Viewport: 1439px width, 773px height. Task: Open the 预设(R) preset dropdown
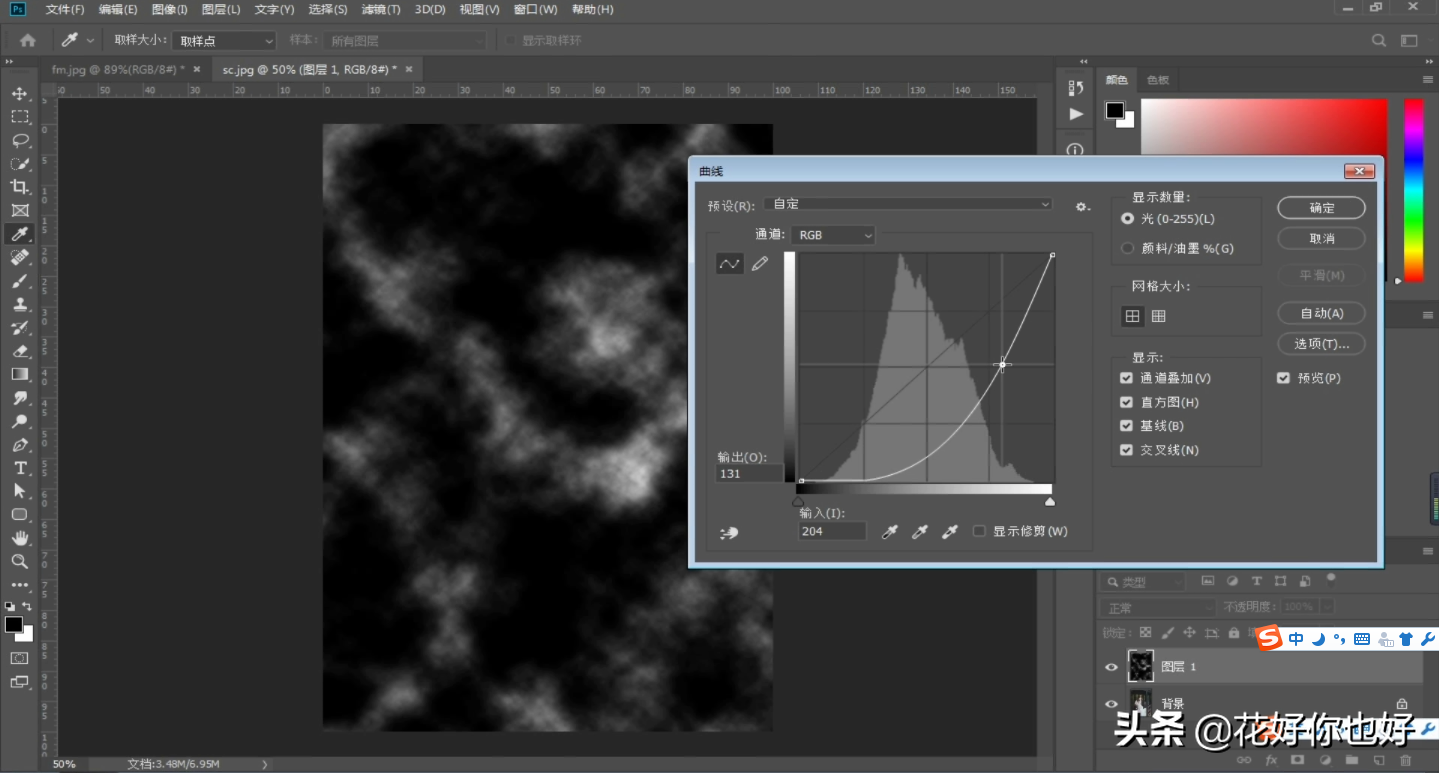[x=908, y=204]
